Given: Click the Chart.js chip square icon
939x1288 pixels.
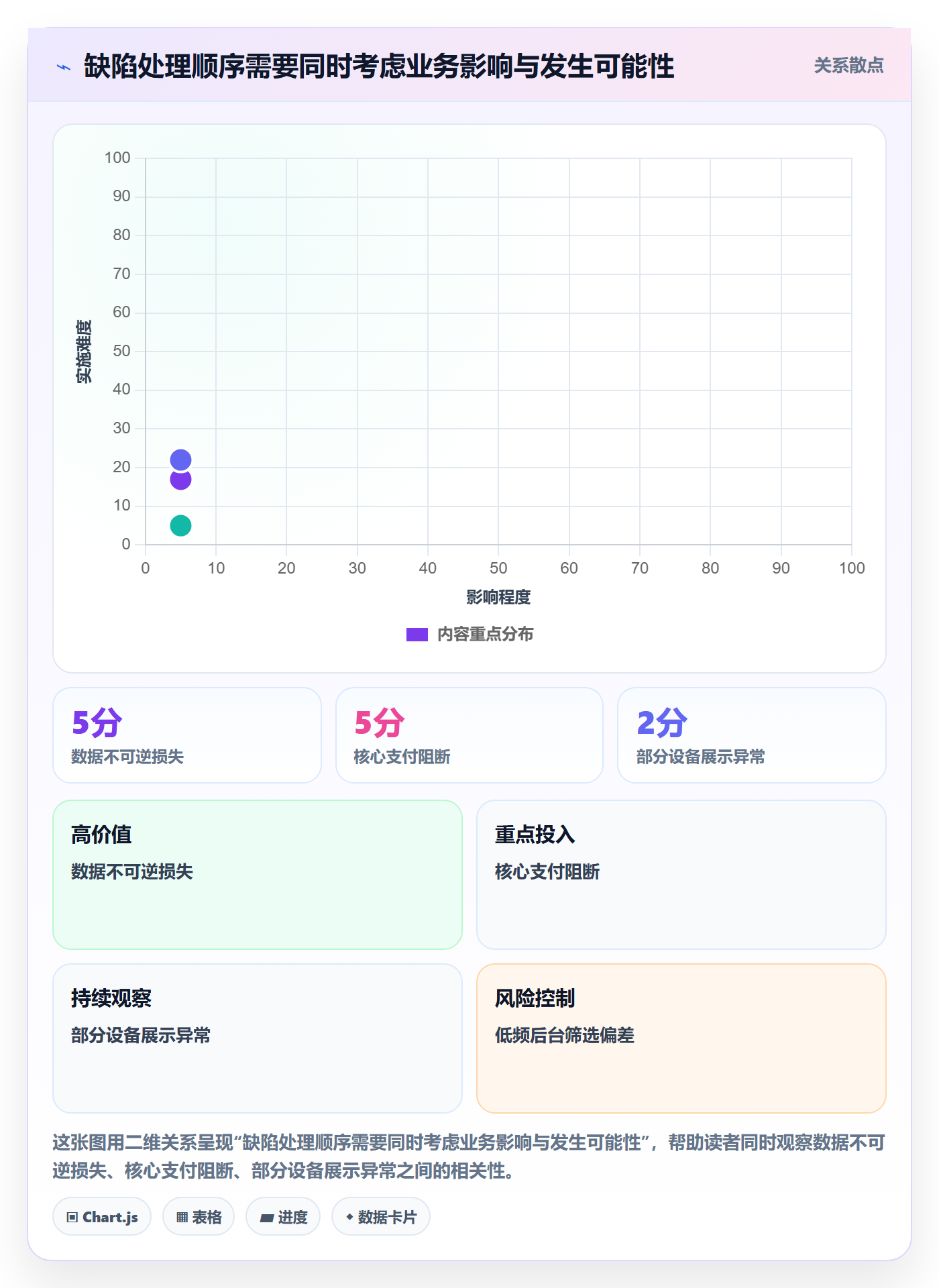Looking at the screenshot, I should click(x=72, y=1218).
